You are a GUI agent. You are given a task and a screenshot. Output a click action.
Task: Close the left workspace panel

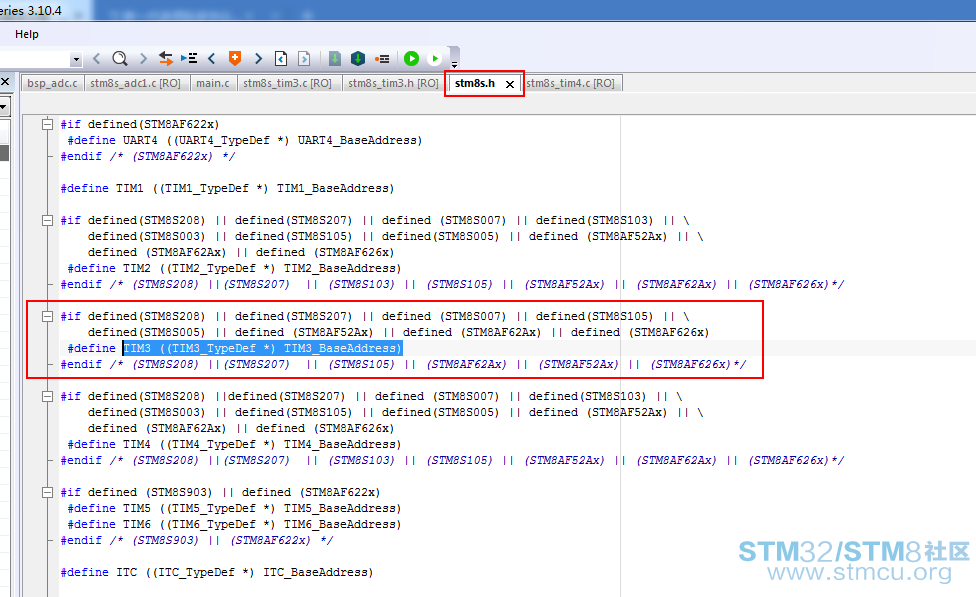4,82
